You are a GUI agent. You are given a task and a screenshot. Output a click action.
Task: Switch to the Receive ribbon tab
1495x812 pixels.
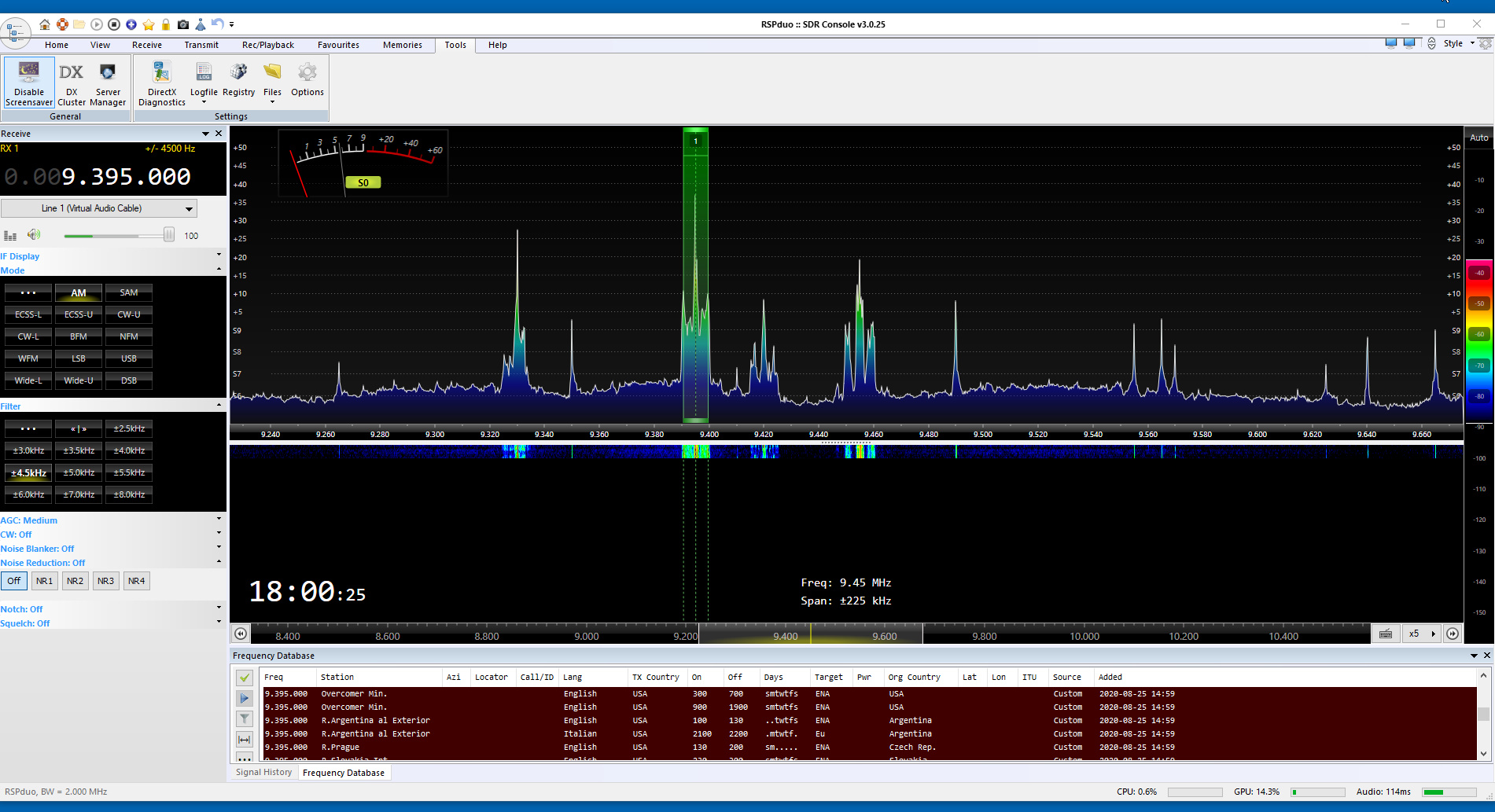(146, 45)
